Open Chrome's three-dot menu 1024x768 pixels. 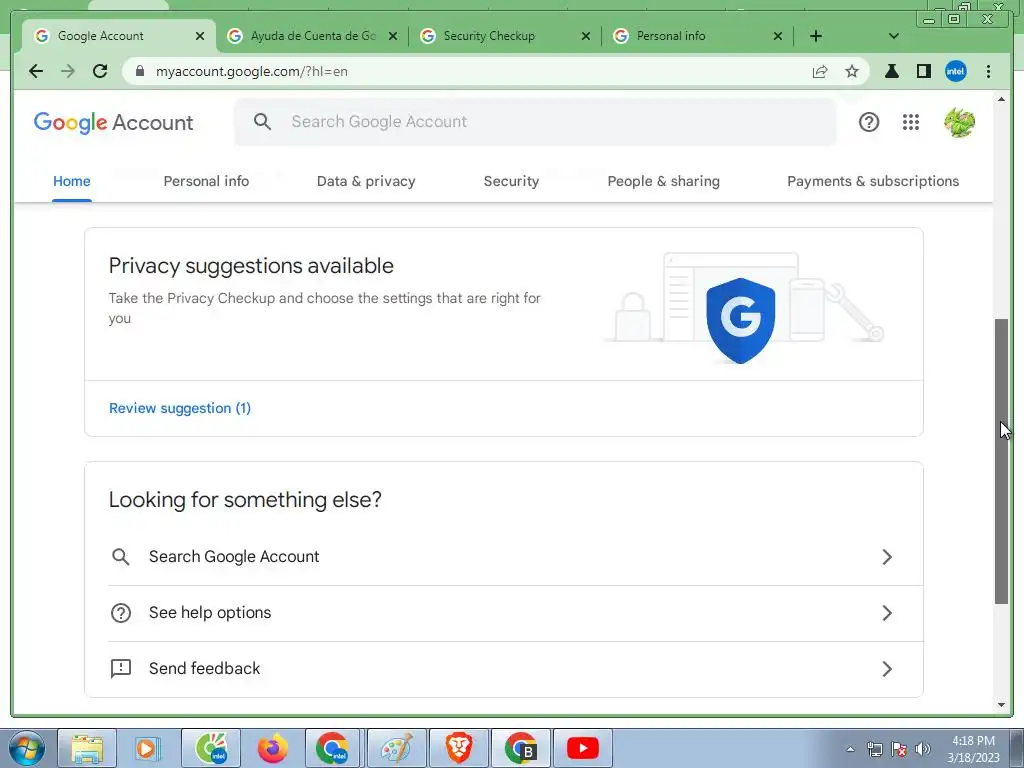click(988, 71)
